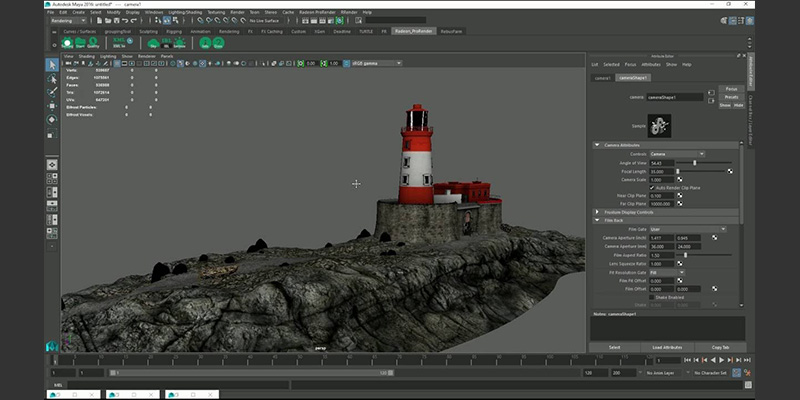Click the Undo arrow icon

click(x=126, y=20)
